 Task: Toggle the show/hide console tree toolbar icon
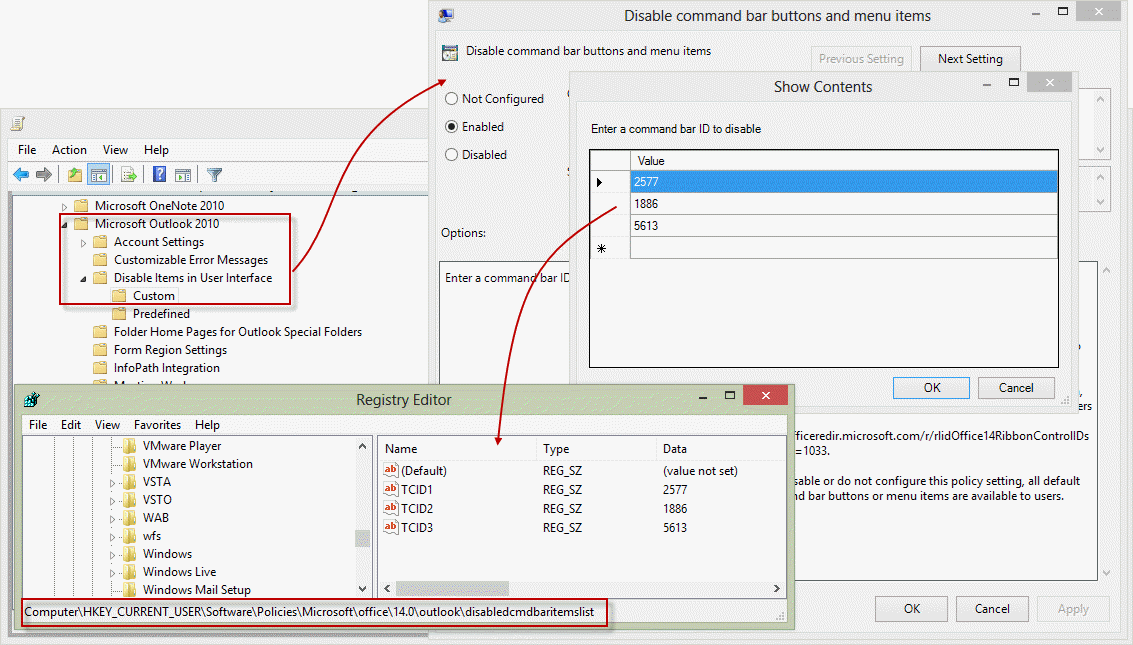[98, 174]
